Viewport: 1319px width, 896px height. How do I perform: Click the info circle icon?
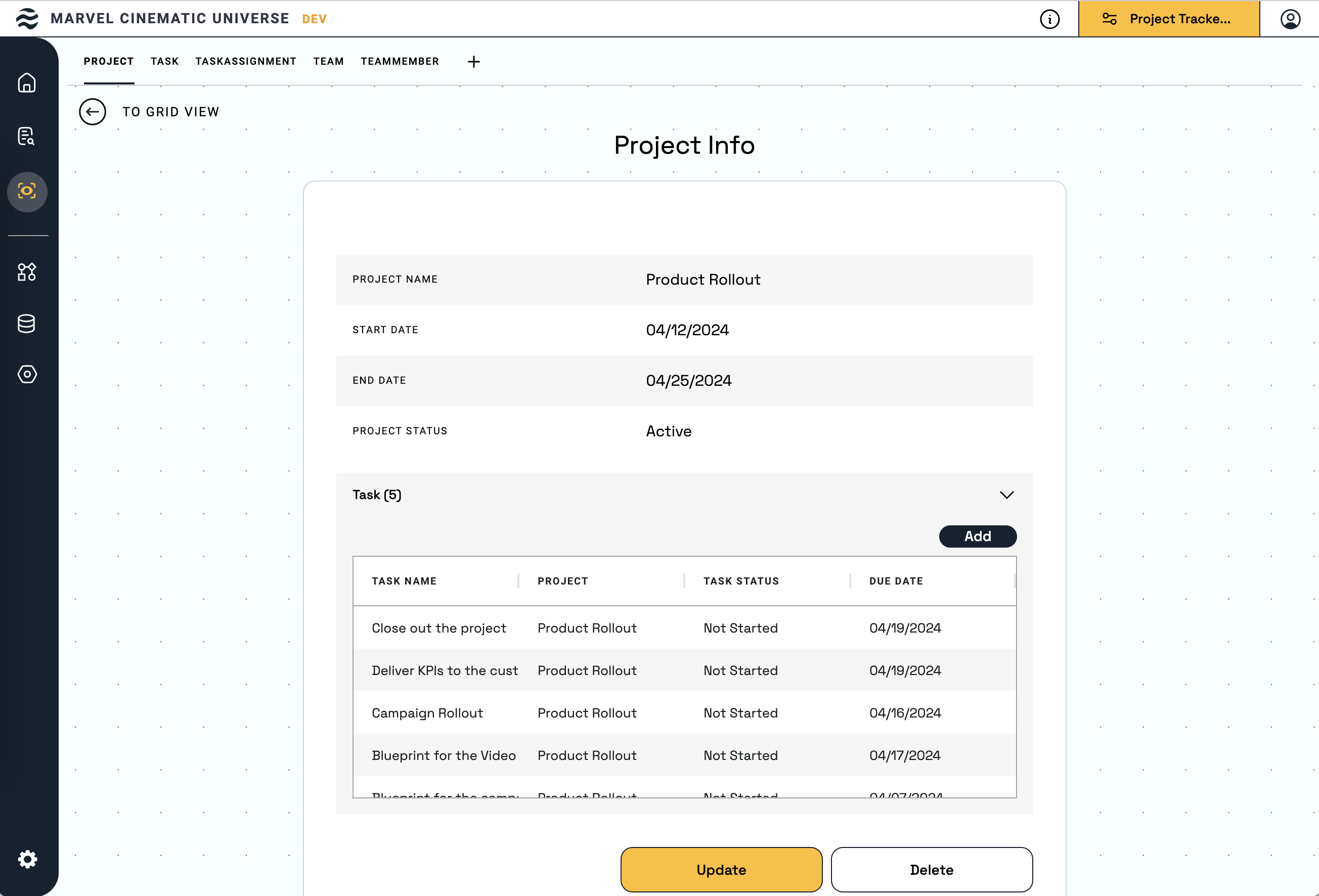click(x=1049, y=19)
